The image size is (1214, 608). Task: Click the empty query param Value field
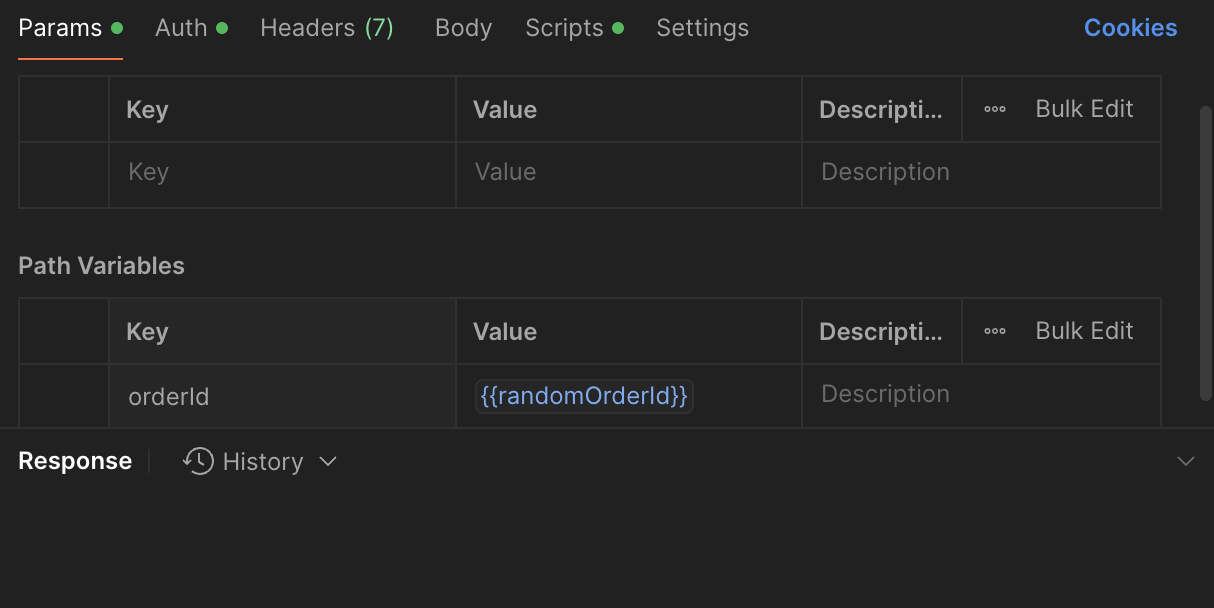click(628, 172)
